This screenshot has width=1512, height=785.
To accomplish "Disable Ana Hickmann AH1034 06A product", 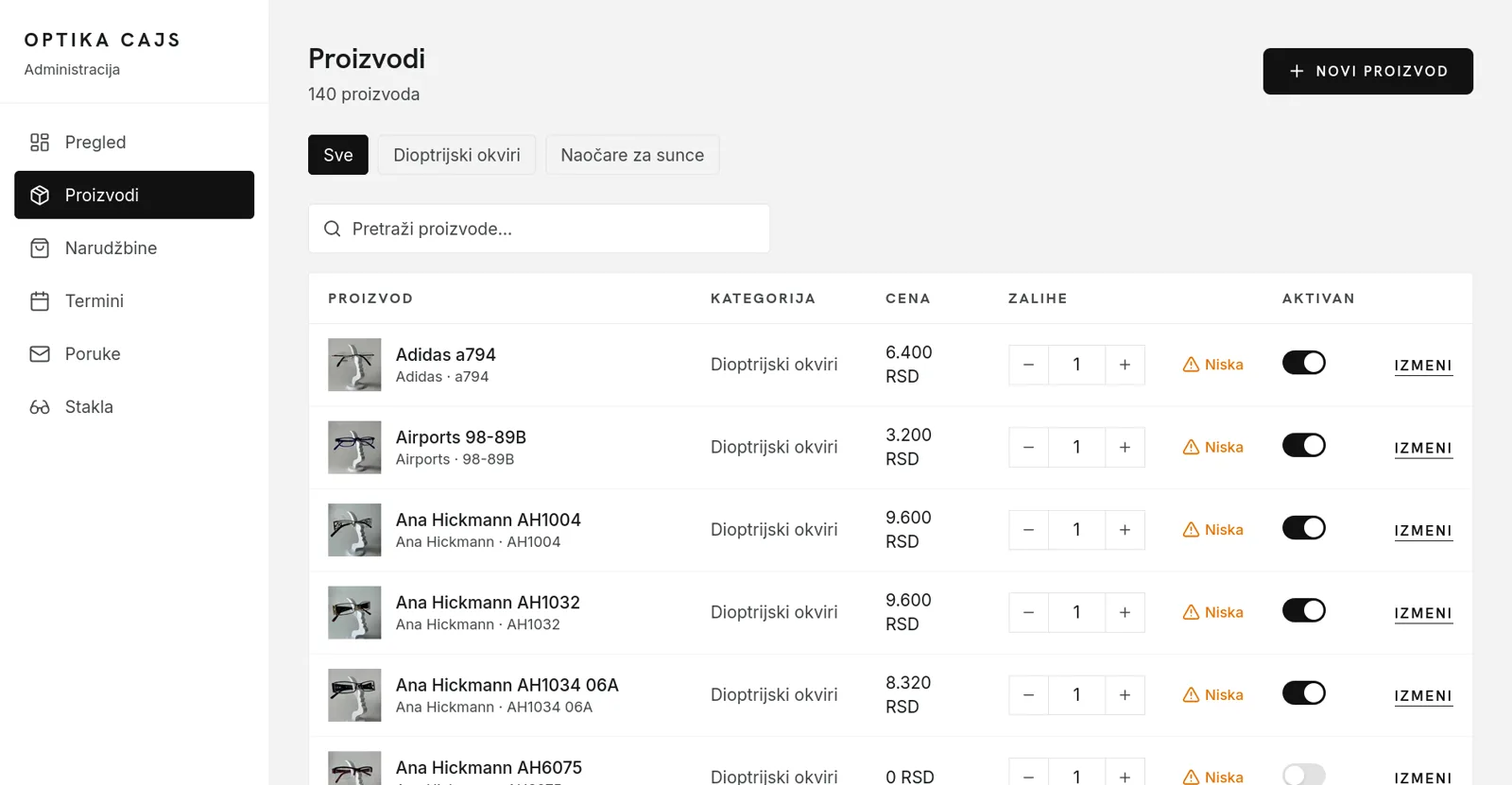I will tap(1304, 693).
